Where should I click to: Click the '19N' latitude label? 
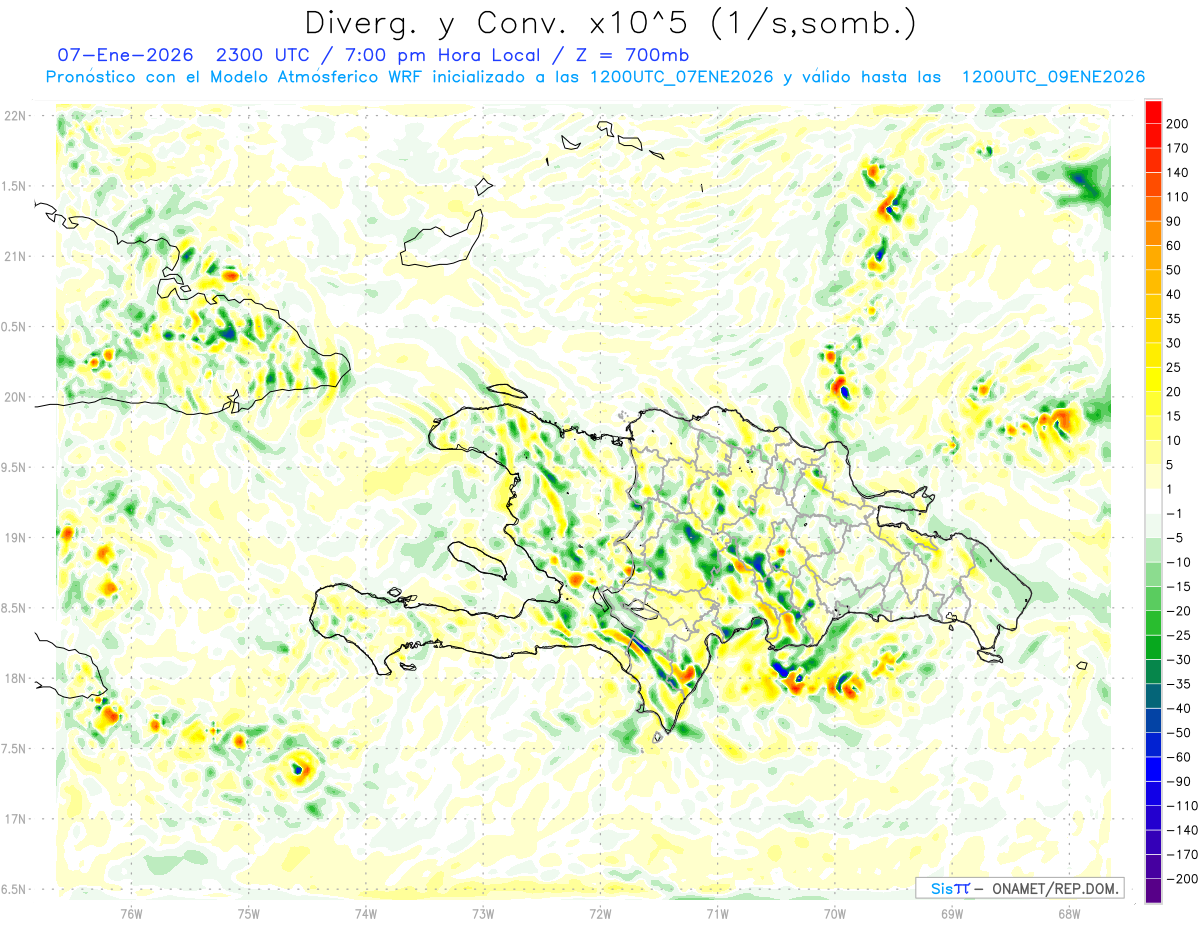coord(13,537)
